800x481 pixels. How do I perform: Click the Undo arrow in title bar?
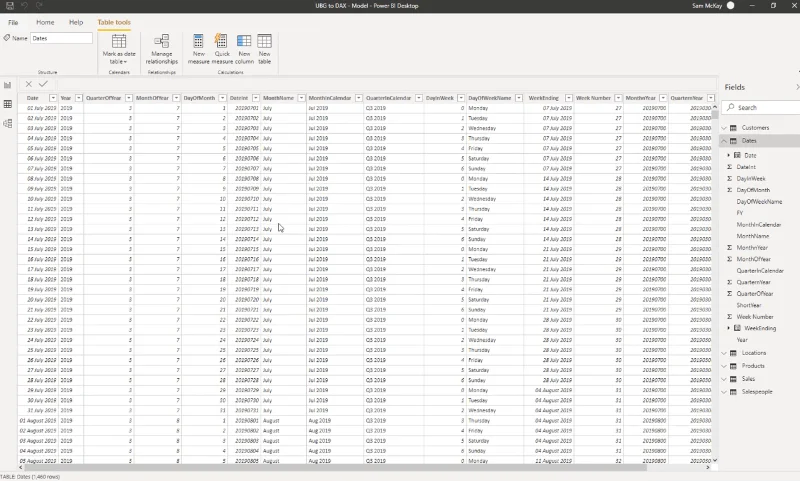click(24, 6)
